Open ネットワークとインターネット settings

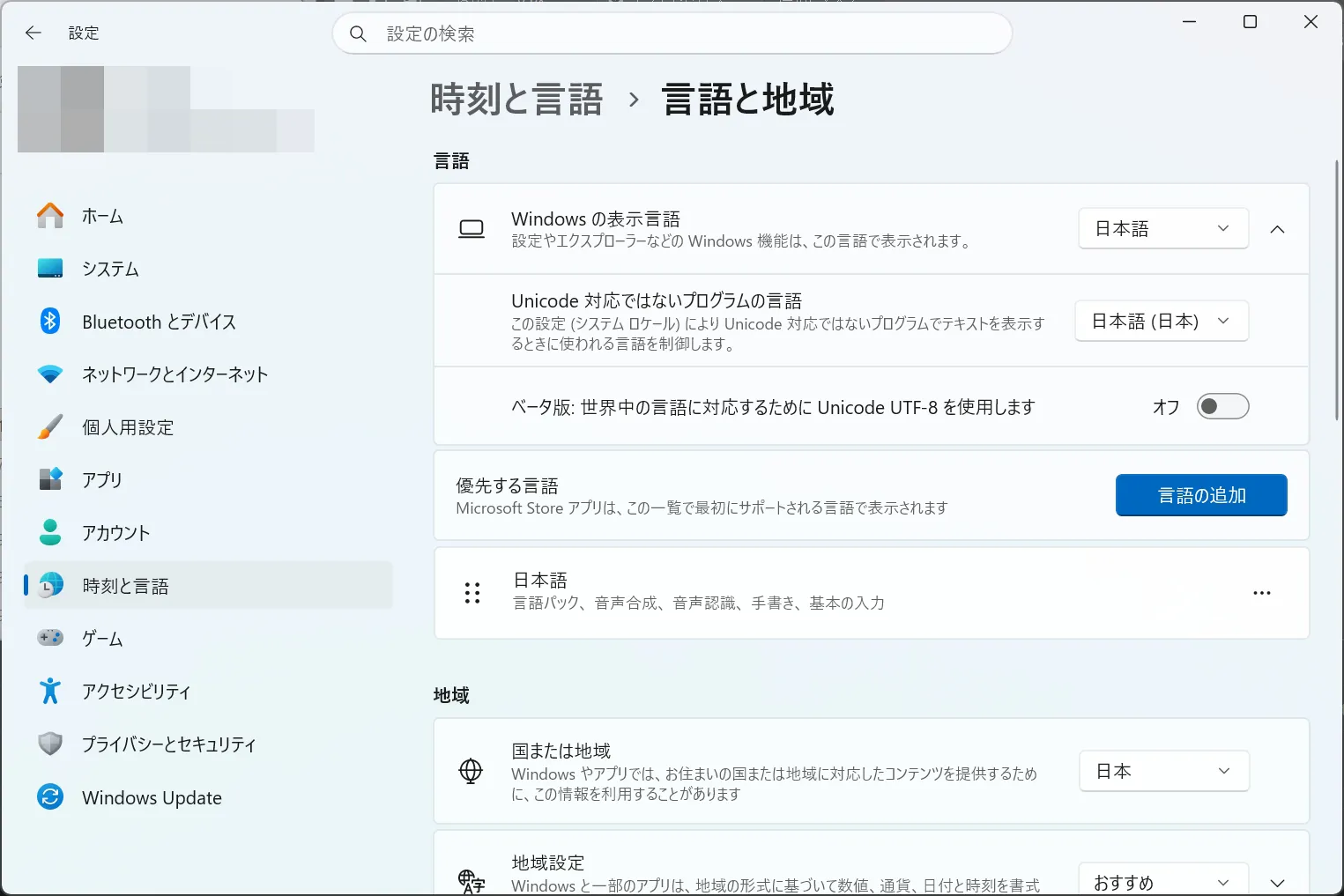(208, 374)
